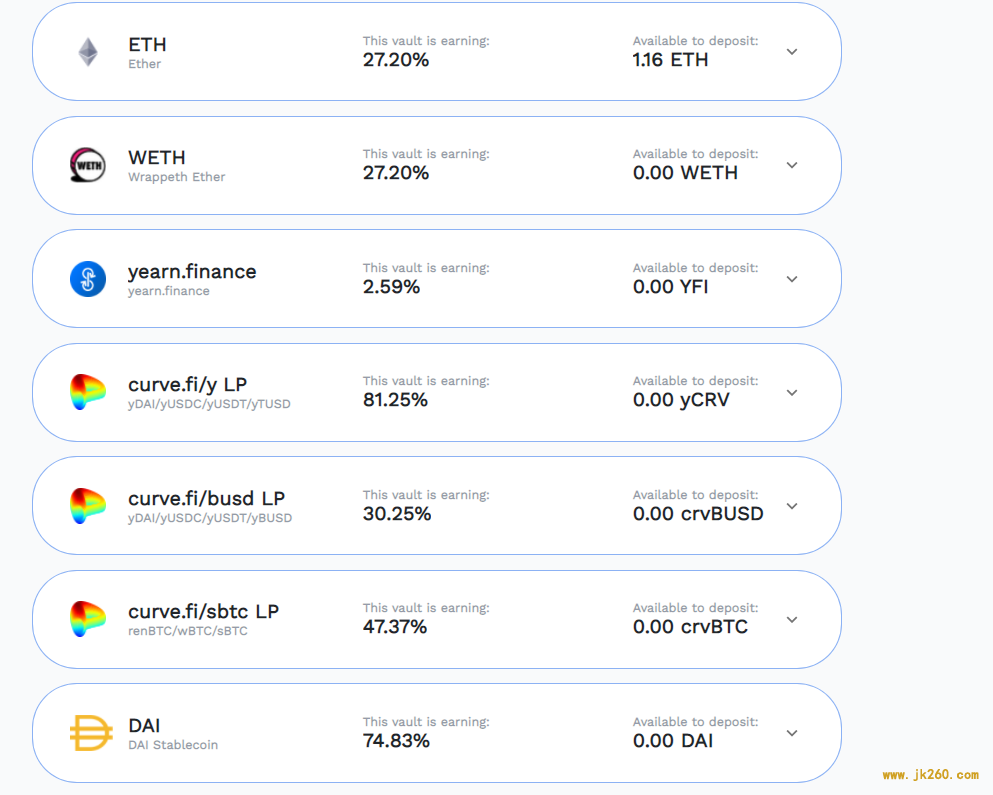Click the 27.20% rate on ETH vault

[396, 60]
